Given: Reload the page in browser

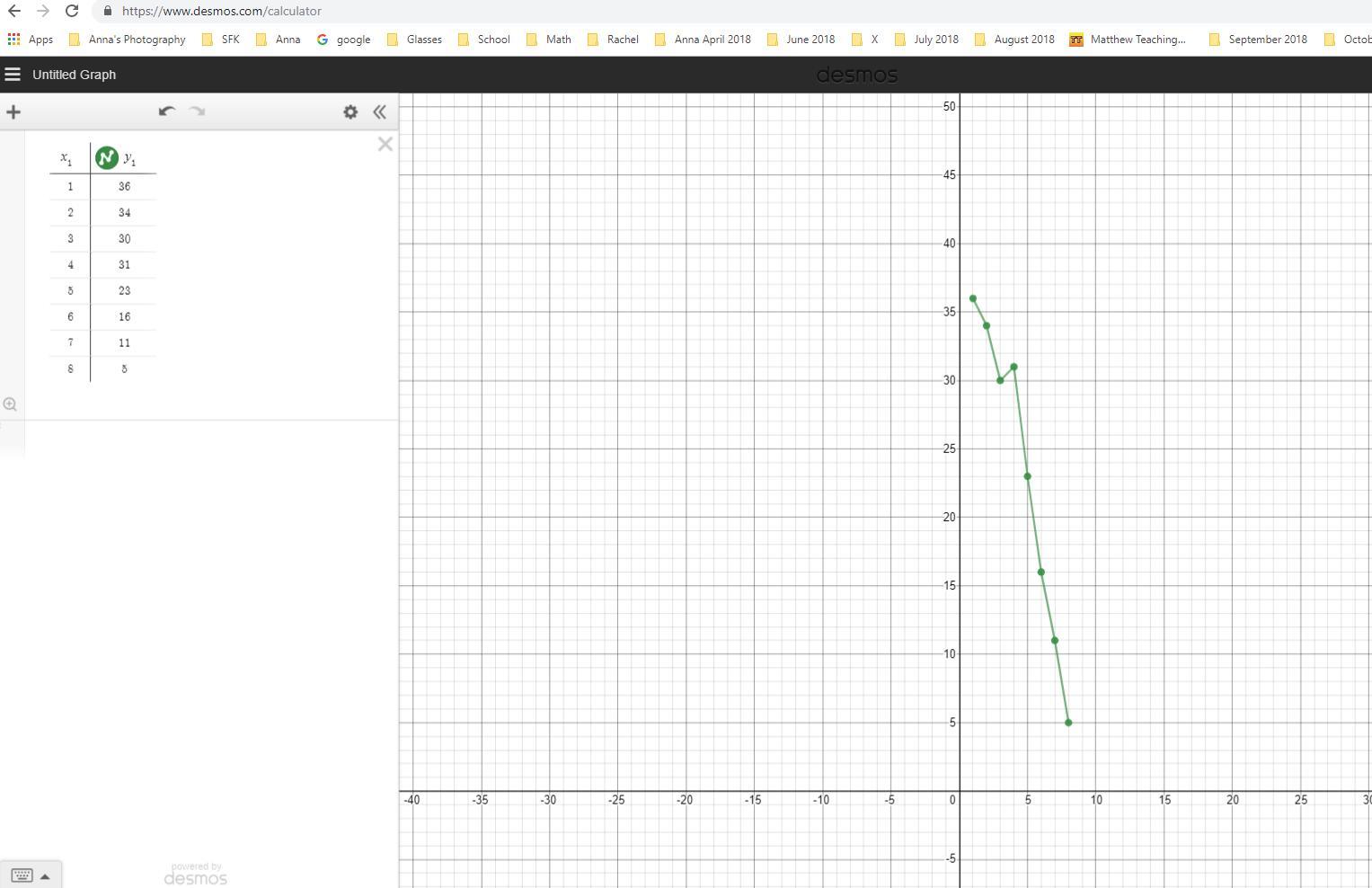Looking at the screenshot, I should click(72, 11).
